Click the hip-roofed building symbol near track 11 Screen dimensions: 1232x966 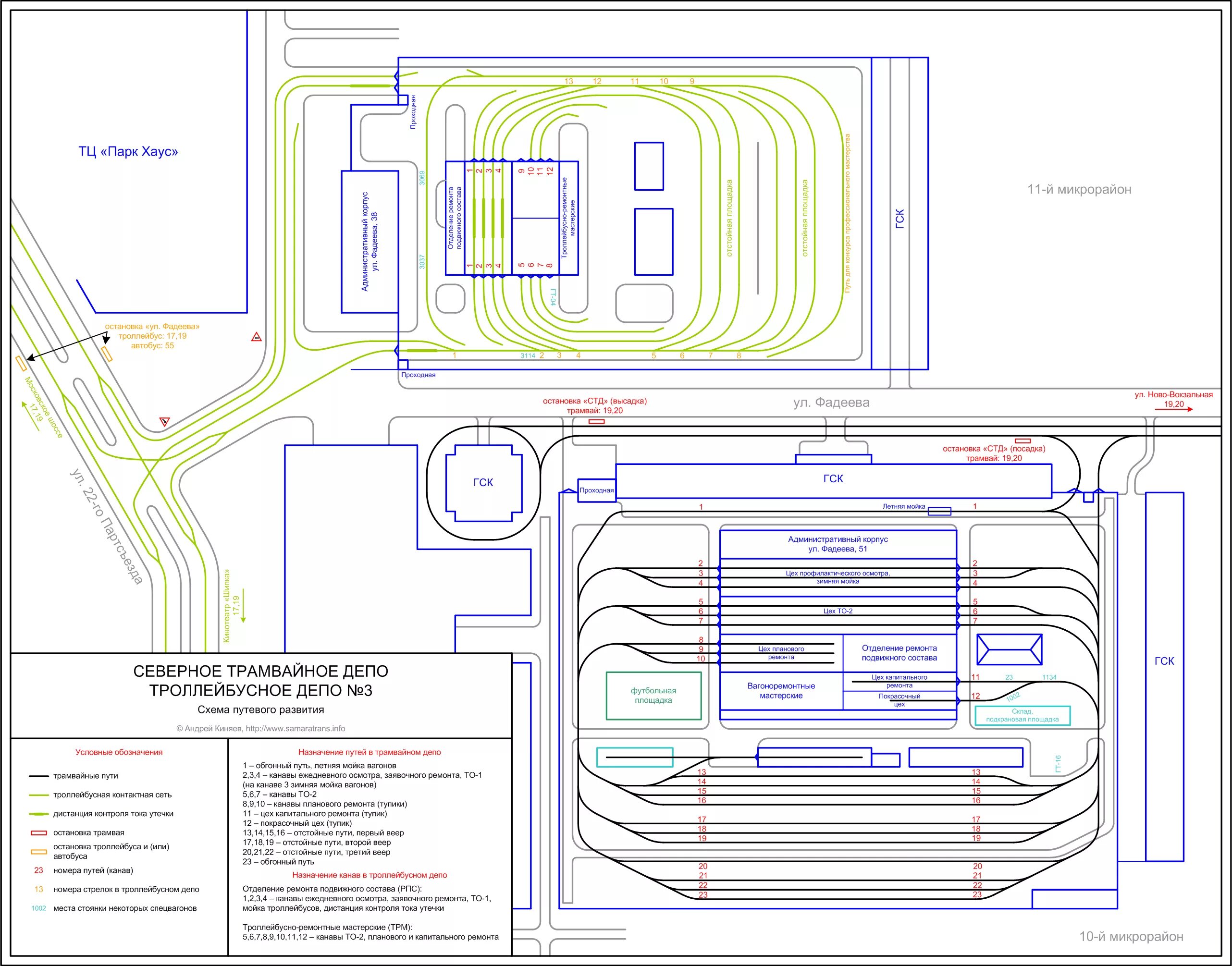1009,649
